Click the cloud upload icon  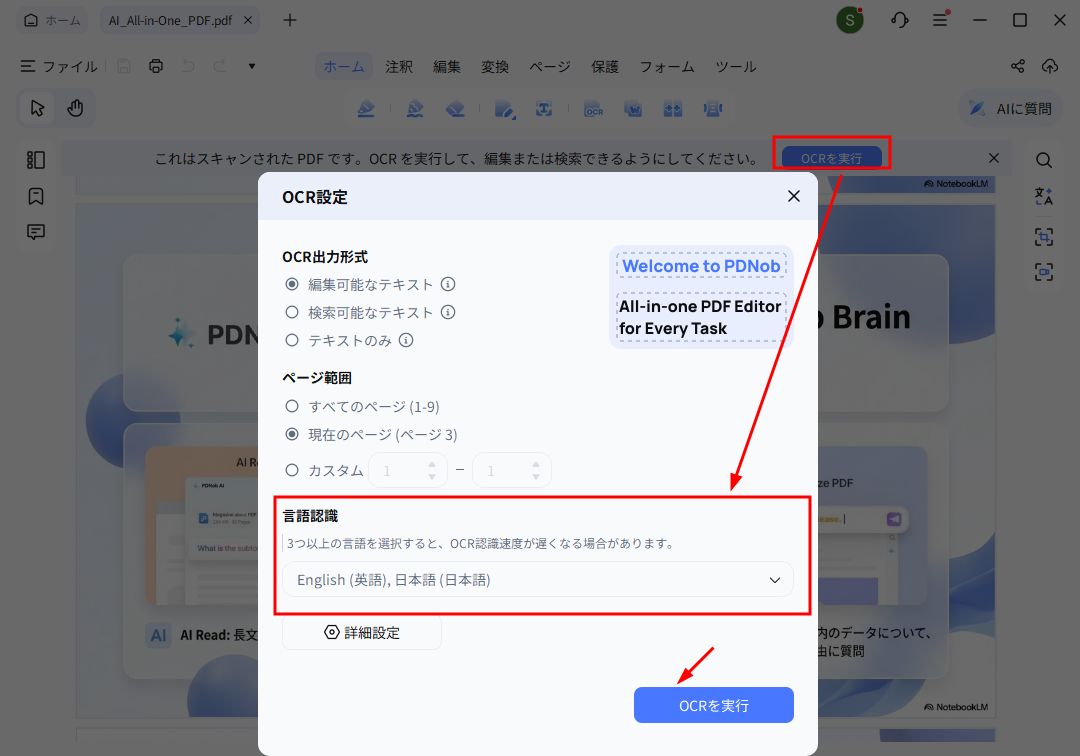pos(1050,66)
